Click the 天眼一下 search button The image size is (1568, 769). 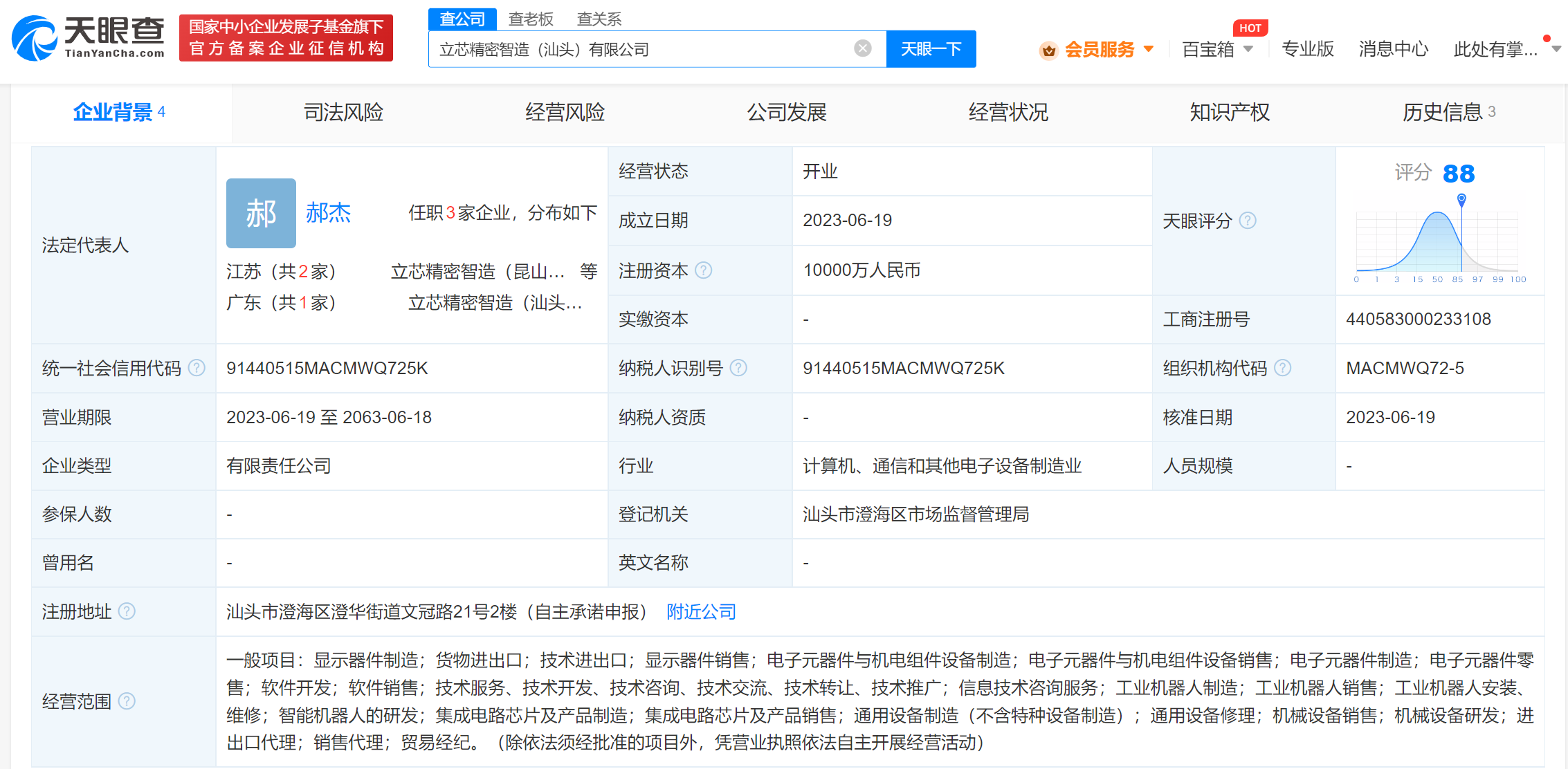(x=931, y=49)
